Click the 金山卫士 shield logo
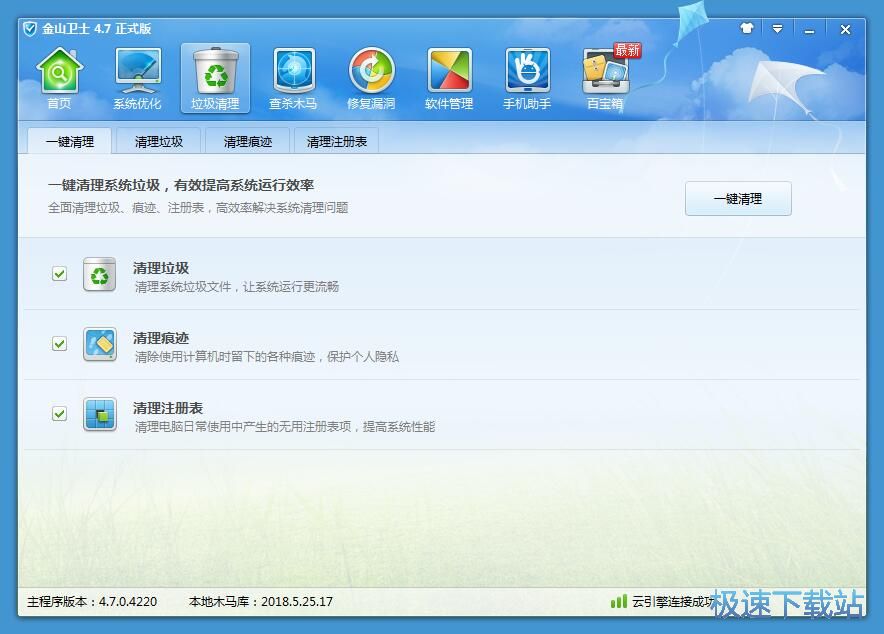 point(30,29)
